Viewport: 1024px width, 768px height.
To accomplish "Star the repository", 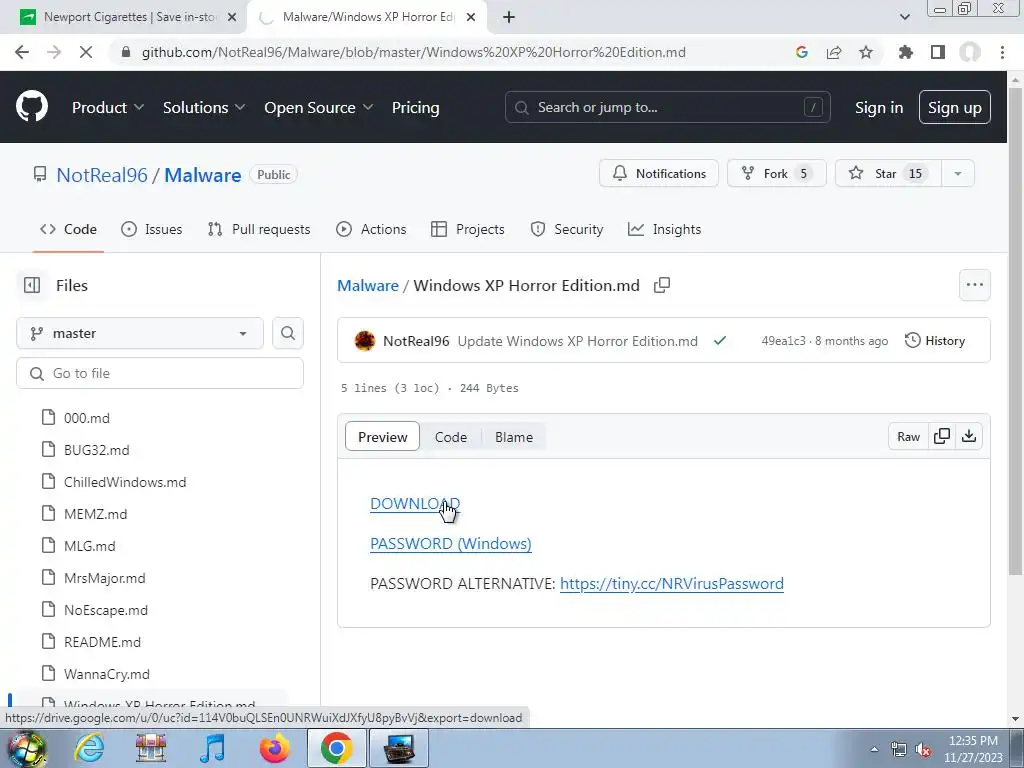I will [888, 174].
